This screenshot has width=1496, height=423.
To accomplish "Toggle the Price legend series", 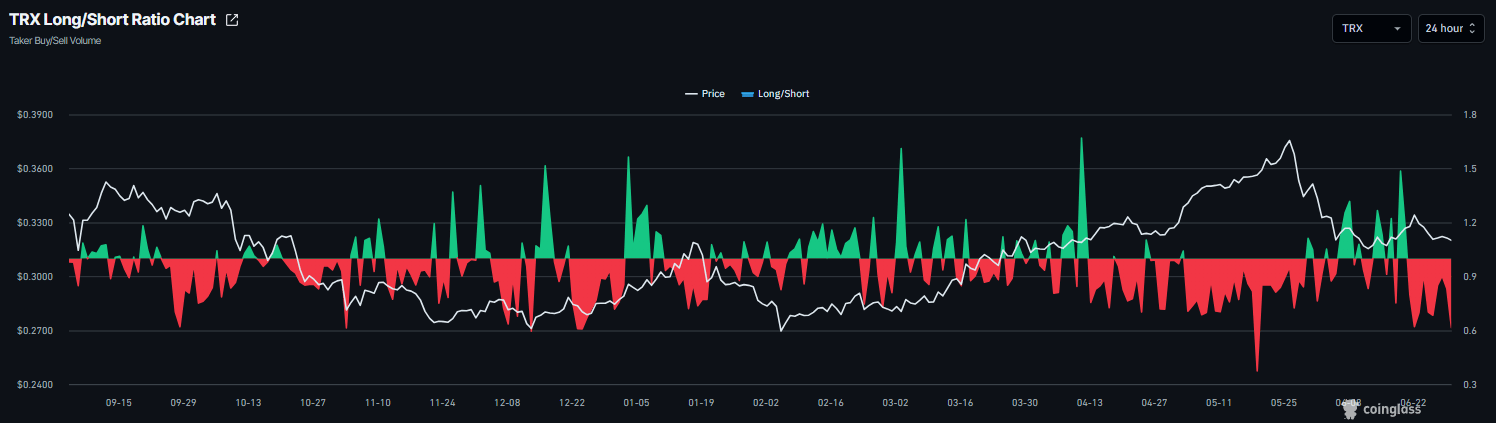I will click(705, 93).
